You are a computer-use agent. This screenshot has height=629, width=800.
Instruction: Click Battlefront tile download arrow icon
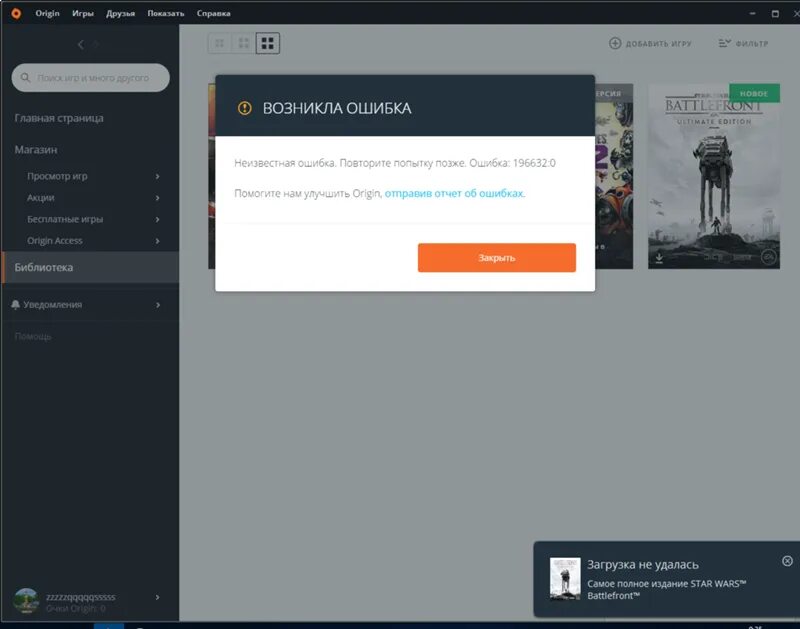(659, 258)
